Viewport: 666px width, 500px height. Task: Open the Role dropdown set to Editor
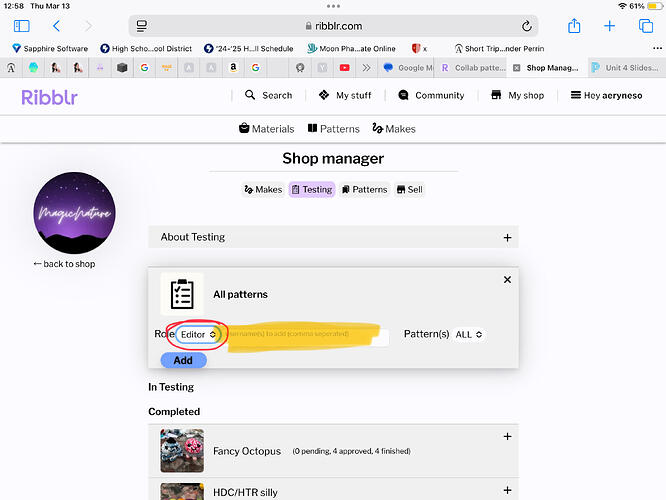point(198,334)
